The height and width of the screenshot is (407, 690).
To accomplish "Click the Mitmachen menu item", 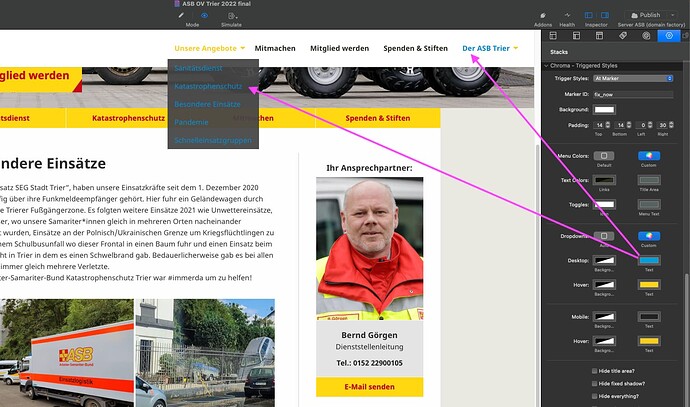I will click(x=275, y=48).
